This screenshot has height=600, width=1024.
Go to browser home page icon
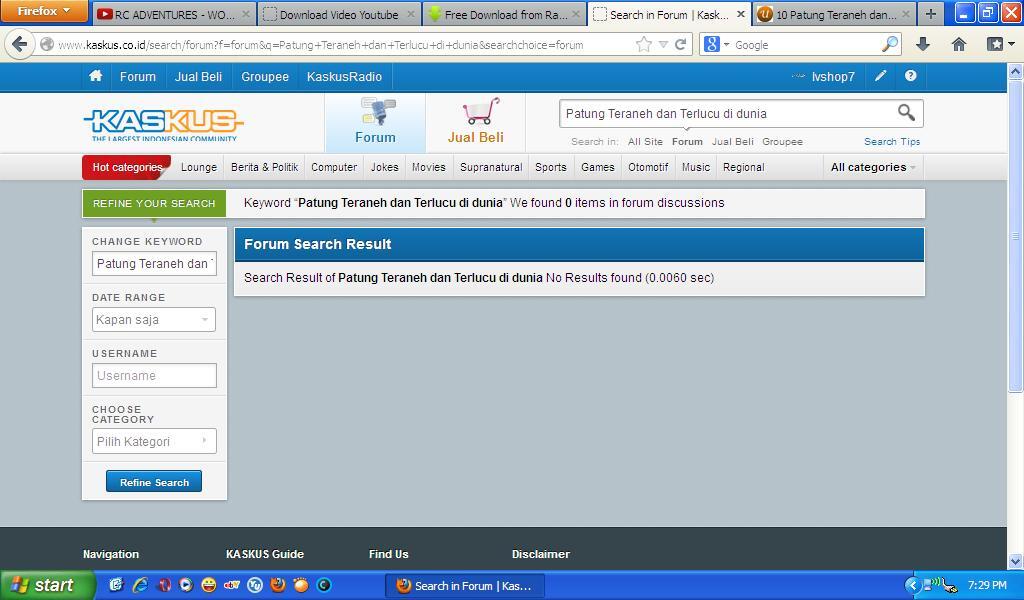click(959, 44)
